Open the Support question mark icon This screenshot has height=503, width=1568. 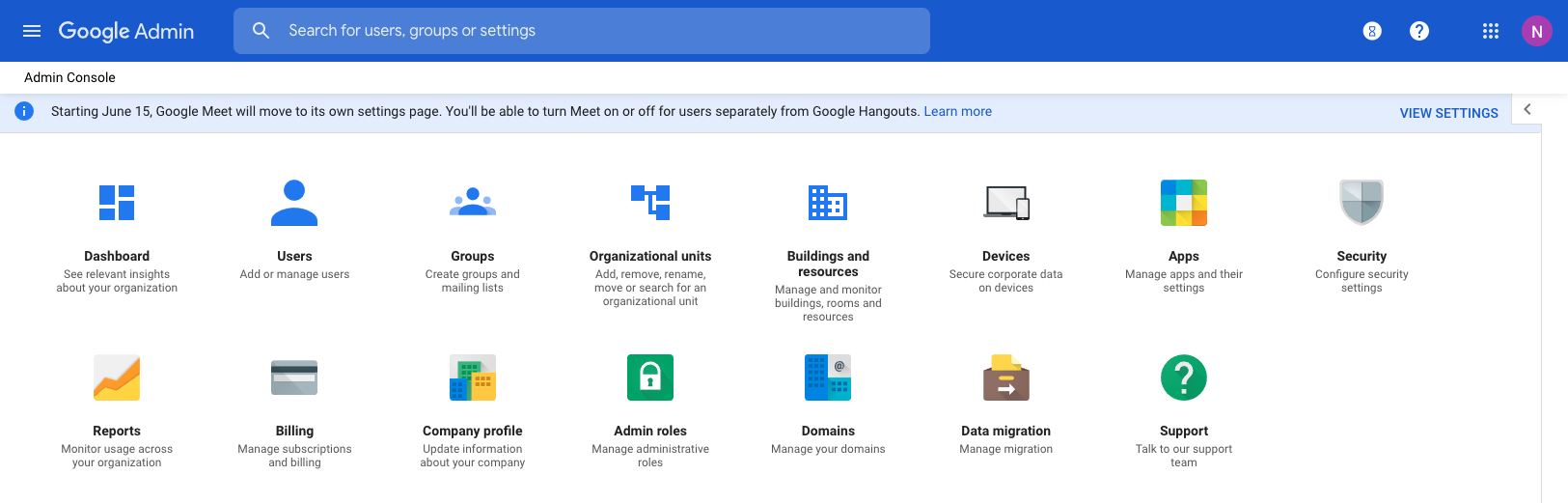tap(1184, 377)
